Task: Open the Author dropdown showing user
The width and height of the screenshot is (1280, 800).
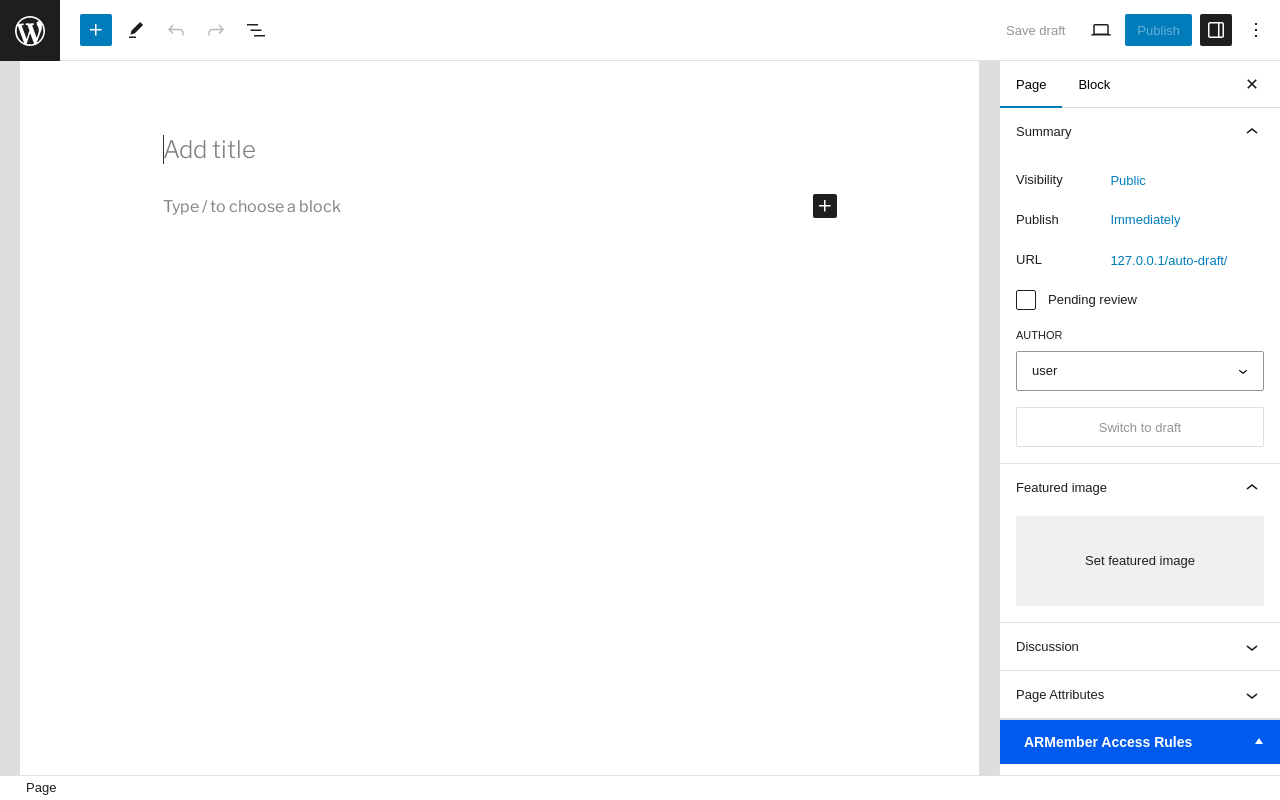Action: click(x=1140, y=371)
